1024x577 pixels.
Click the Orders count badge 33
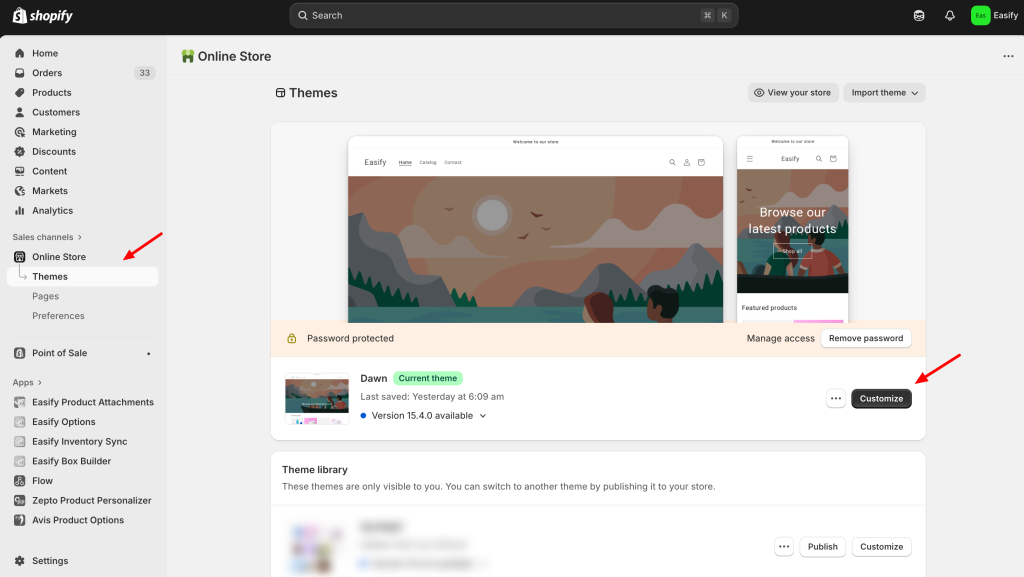coord(144,73)
